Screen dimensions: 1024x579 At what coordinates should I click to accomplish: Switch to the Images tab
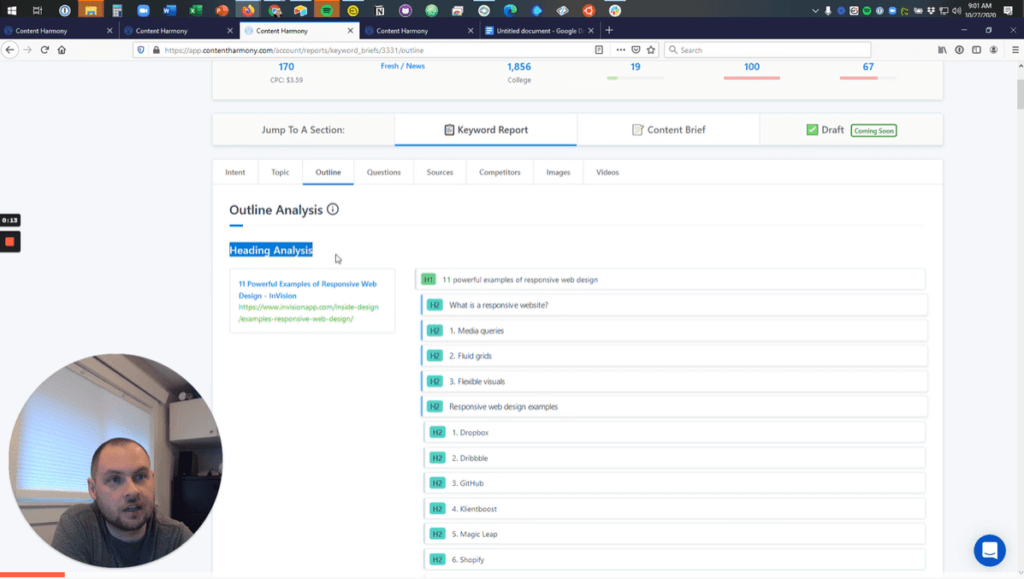558,172
